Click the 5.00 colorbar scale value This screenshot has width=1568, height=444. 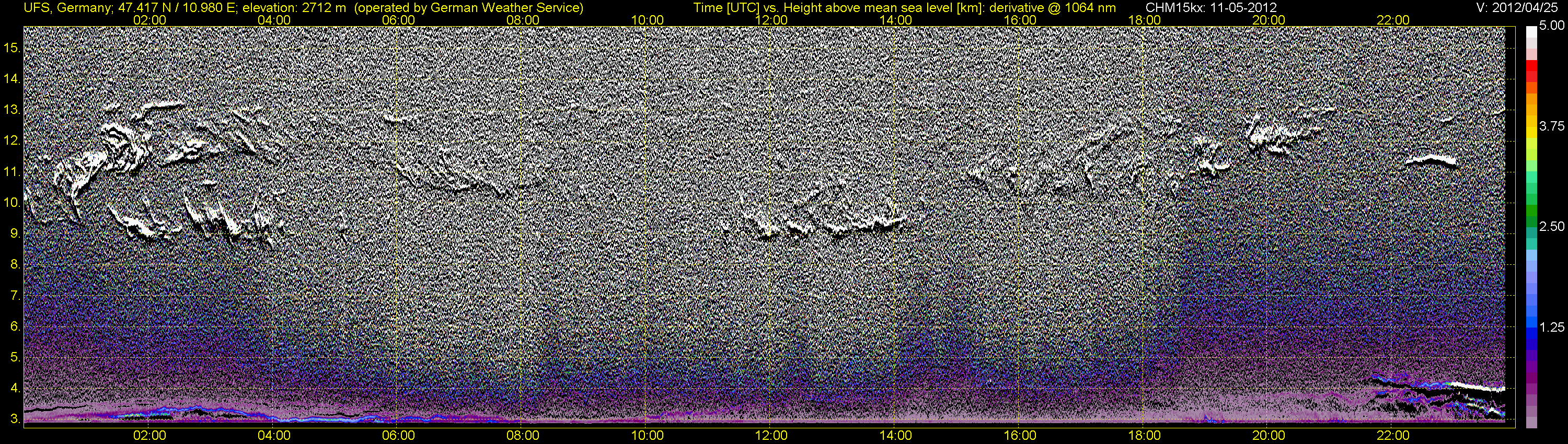pos(1552,26)
